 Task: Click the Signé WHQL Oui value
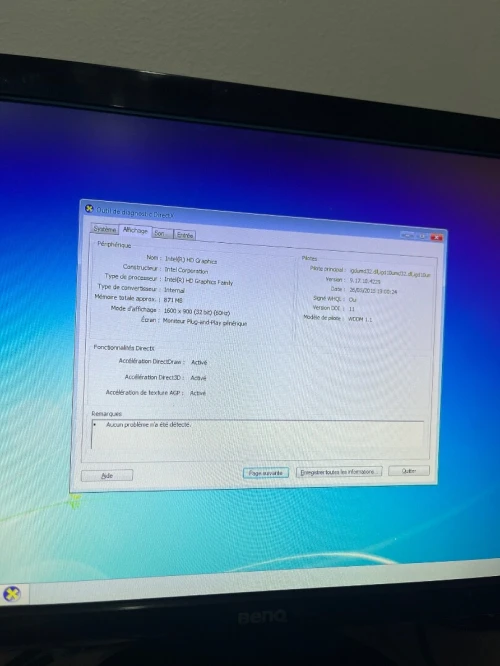point(353,299)
